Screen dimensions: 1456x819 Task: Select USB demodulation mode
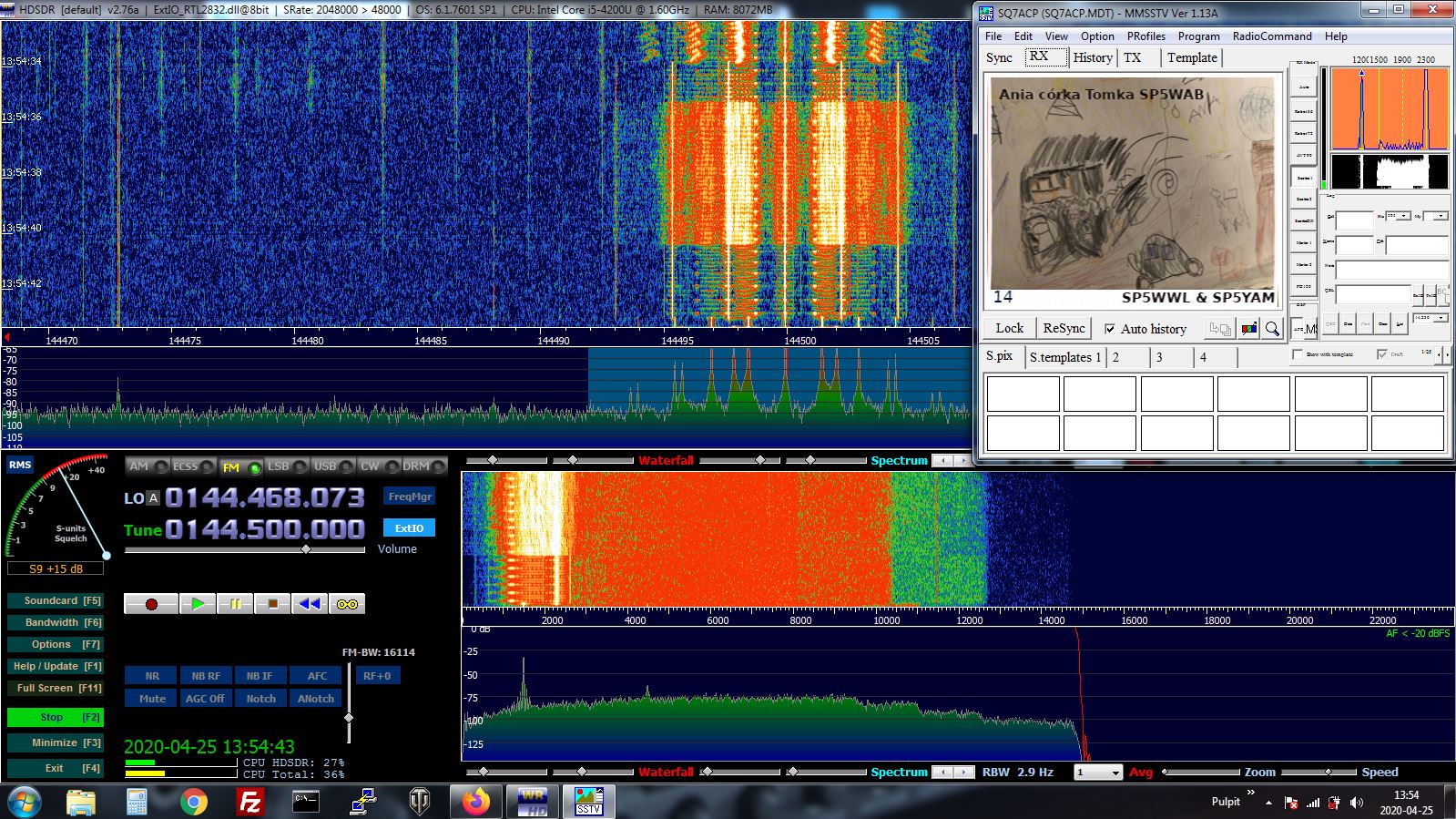pos(334,466)
